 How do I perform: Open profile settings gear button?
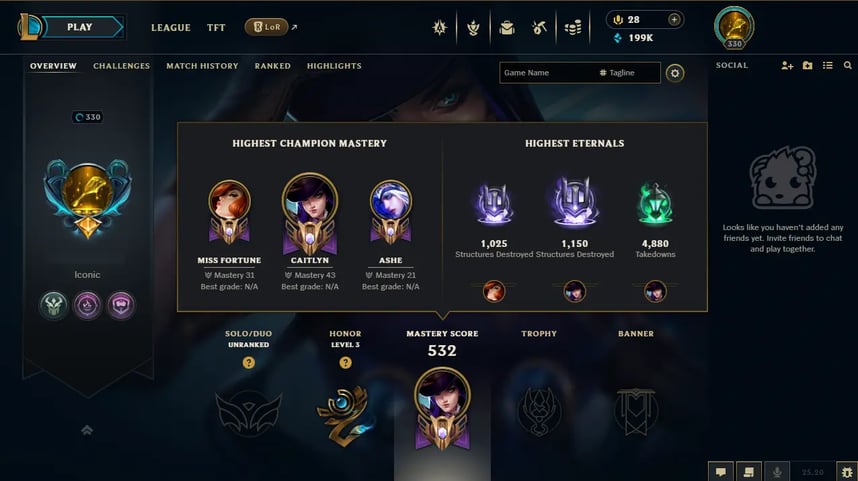675,73
